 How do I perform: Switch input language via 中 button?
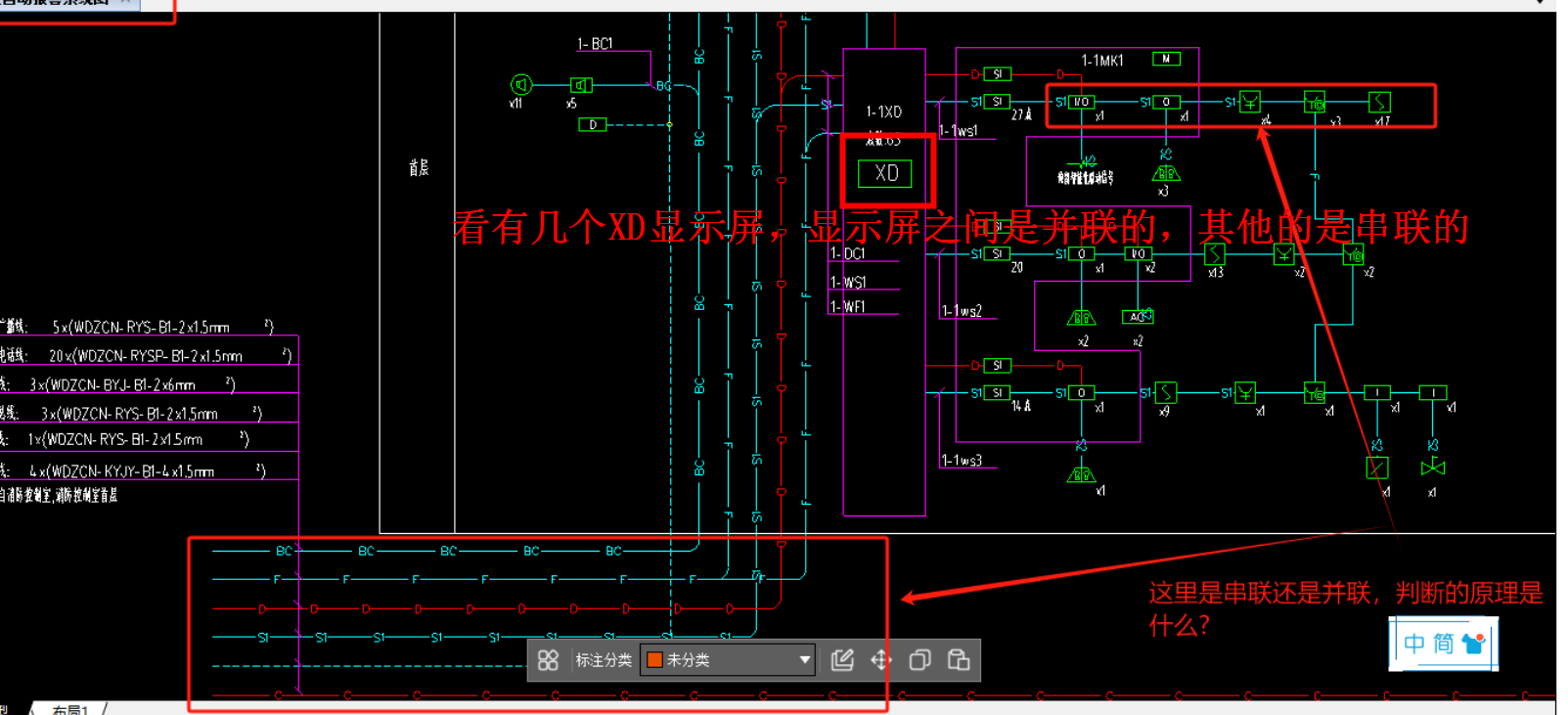tap(1414, 644)
